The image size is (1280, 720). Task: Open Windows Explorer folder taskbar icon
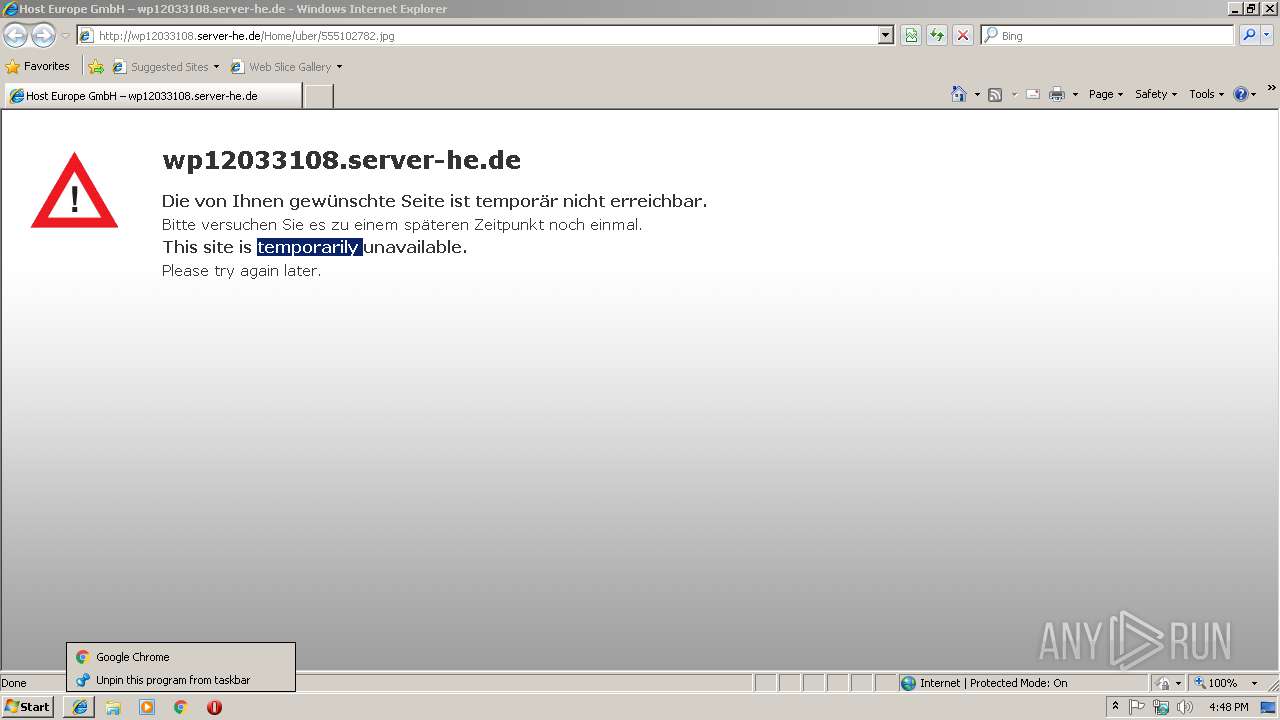click(x=113, y=707)
